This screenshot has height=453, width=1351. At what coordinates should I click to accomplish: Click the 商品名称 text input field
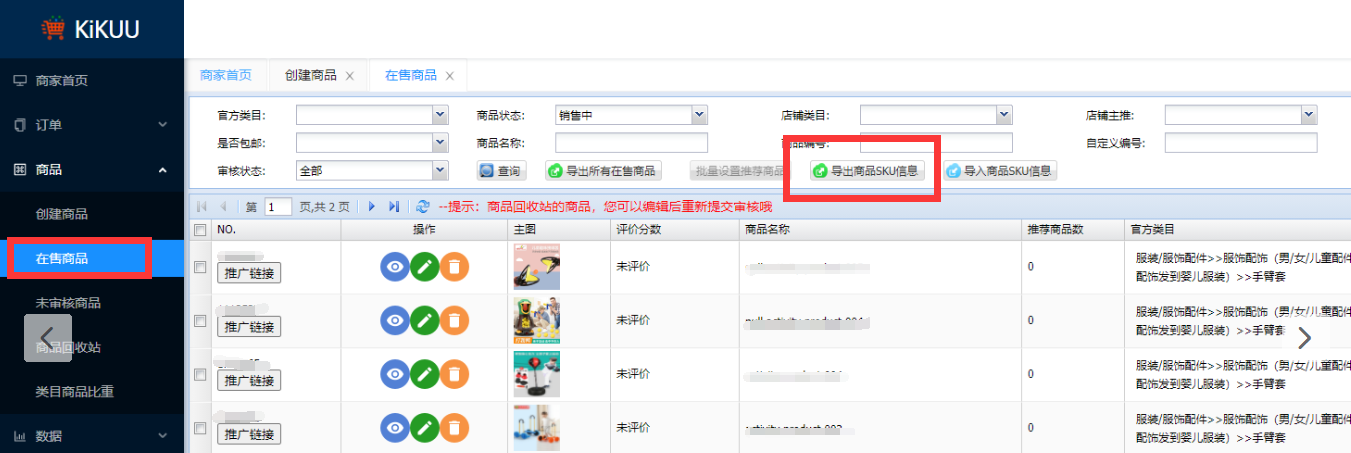(x=631, y=143)
